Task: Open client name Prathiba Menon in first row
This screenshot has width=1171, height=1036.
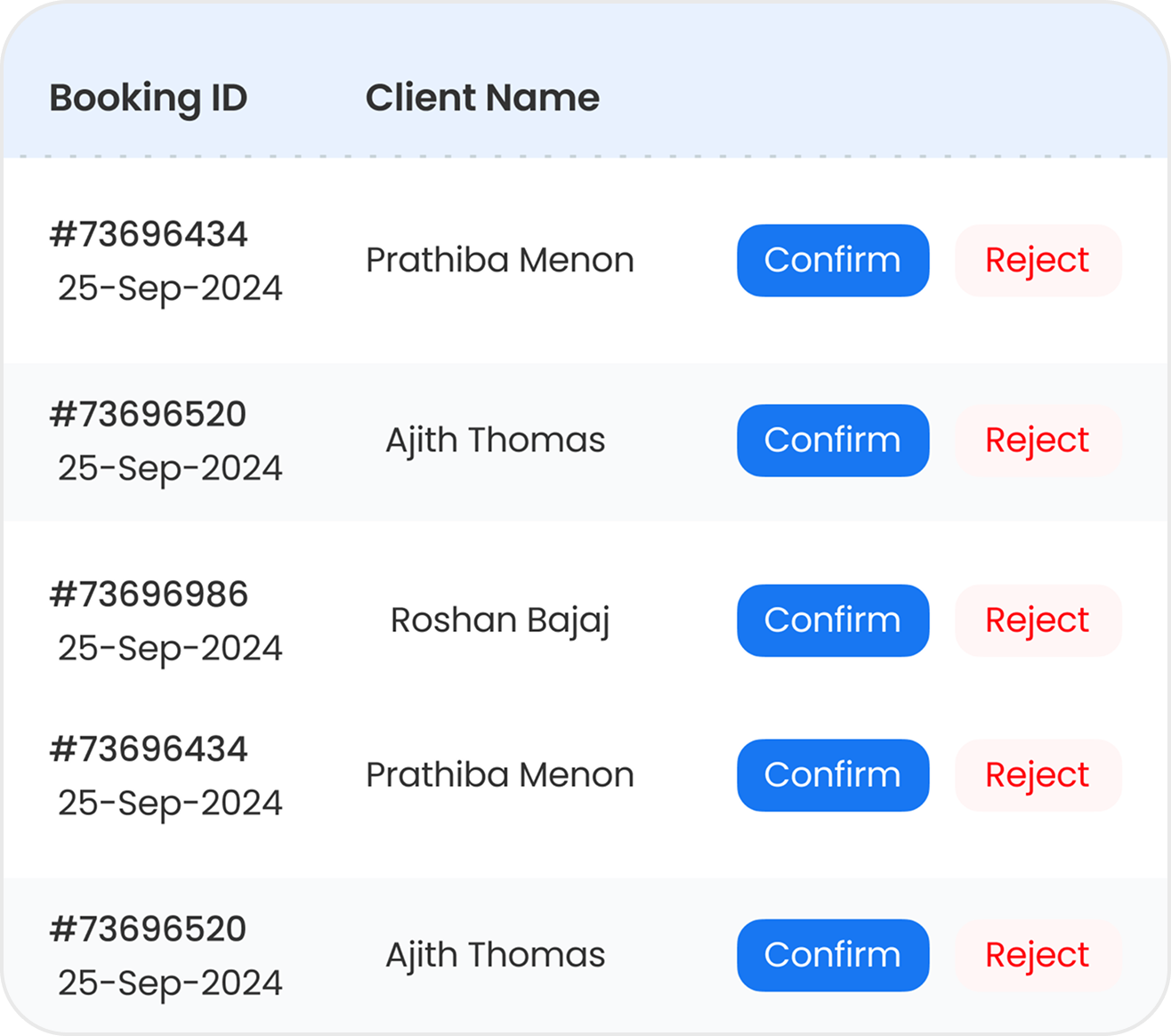Action: pyautogui.click(x=499, y=260)
